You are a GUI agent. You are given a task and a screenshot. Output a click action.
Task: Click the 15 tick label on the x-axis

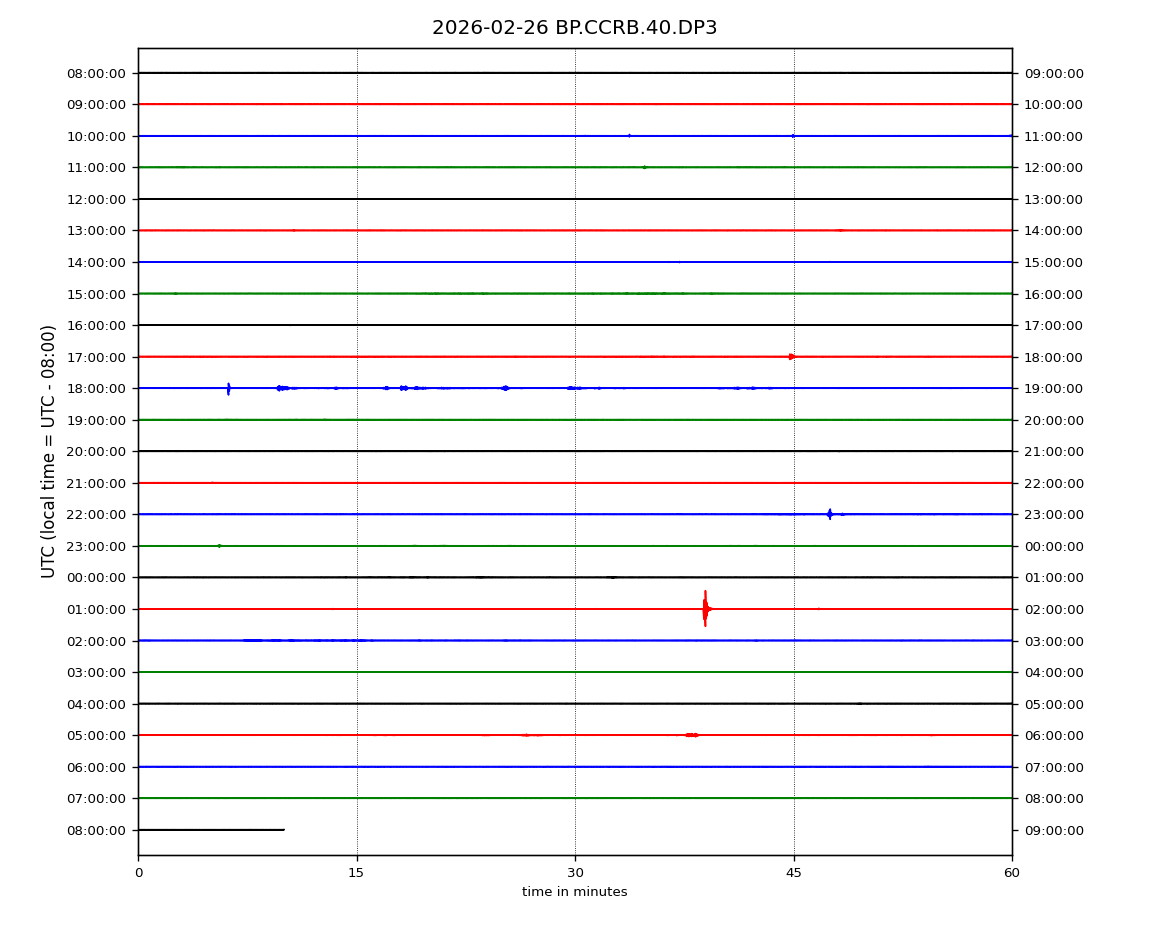coord(357,873)
